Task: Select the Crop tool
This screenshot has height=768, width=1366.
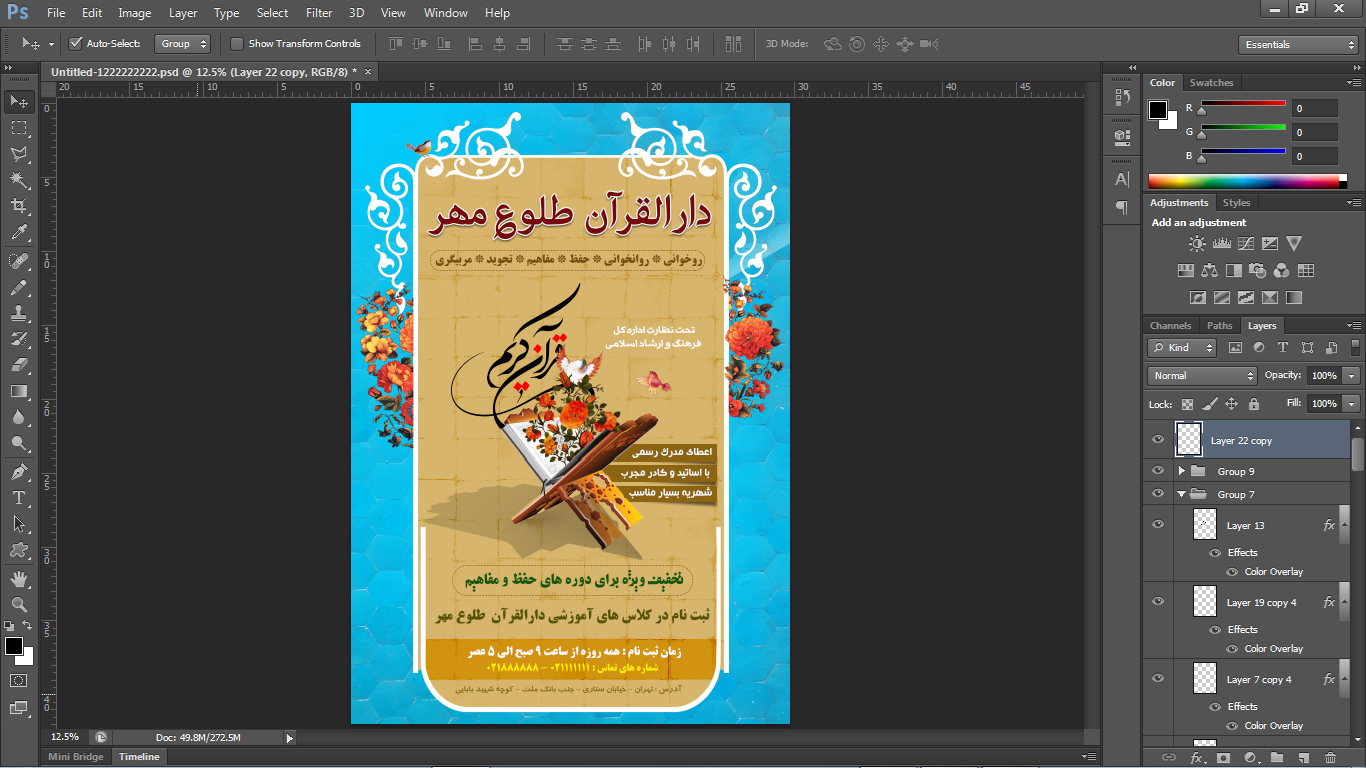Action: click(18, 206)
